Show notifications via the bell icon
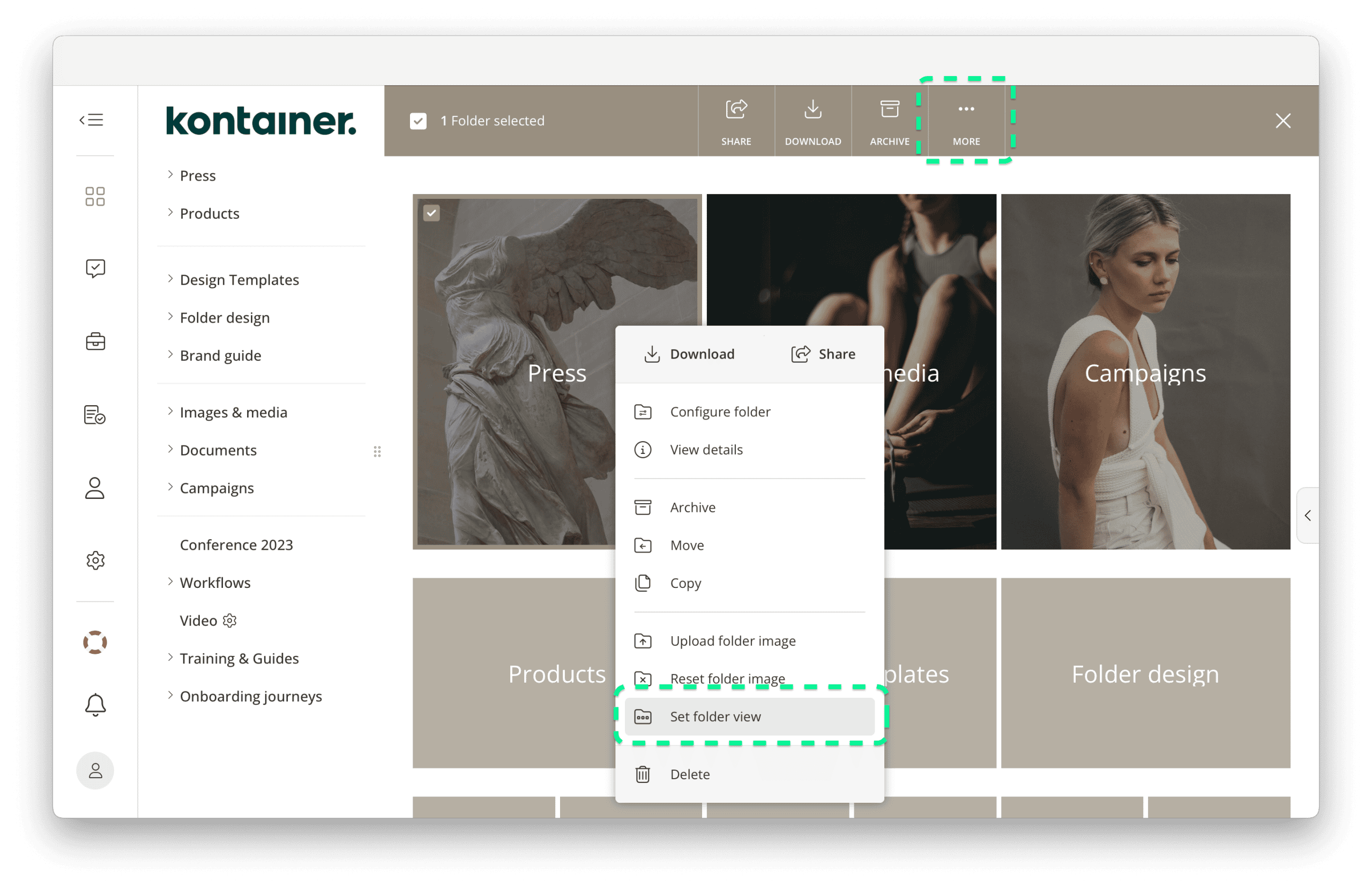The image size is (1372, 888). (x=95, y=704)
